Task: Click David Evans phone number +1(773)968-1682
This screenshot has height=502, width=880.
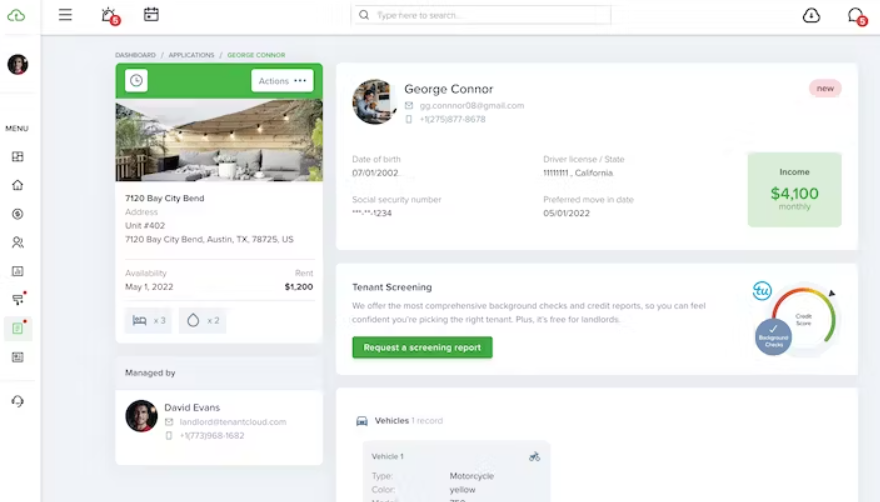Action: [x=212, y=436]
